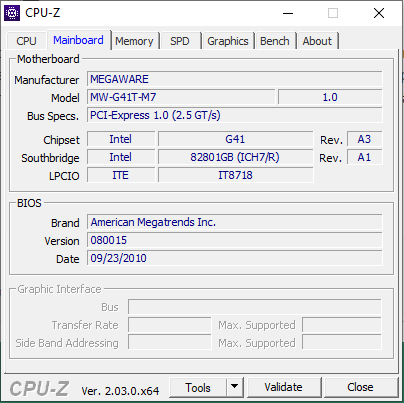Minimize the CPU-Z window
This screenshot has width=404, height=403.
288,13
